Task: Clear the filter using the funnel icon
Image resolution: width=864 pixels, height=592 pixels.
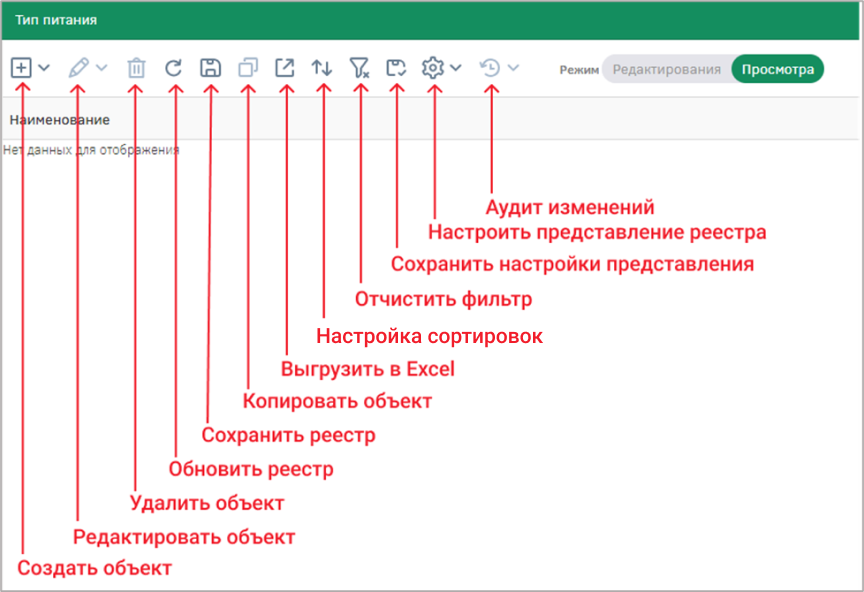Action: [359, 68]
